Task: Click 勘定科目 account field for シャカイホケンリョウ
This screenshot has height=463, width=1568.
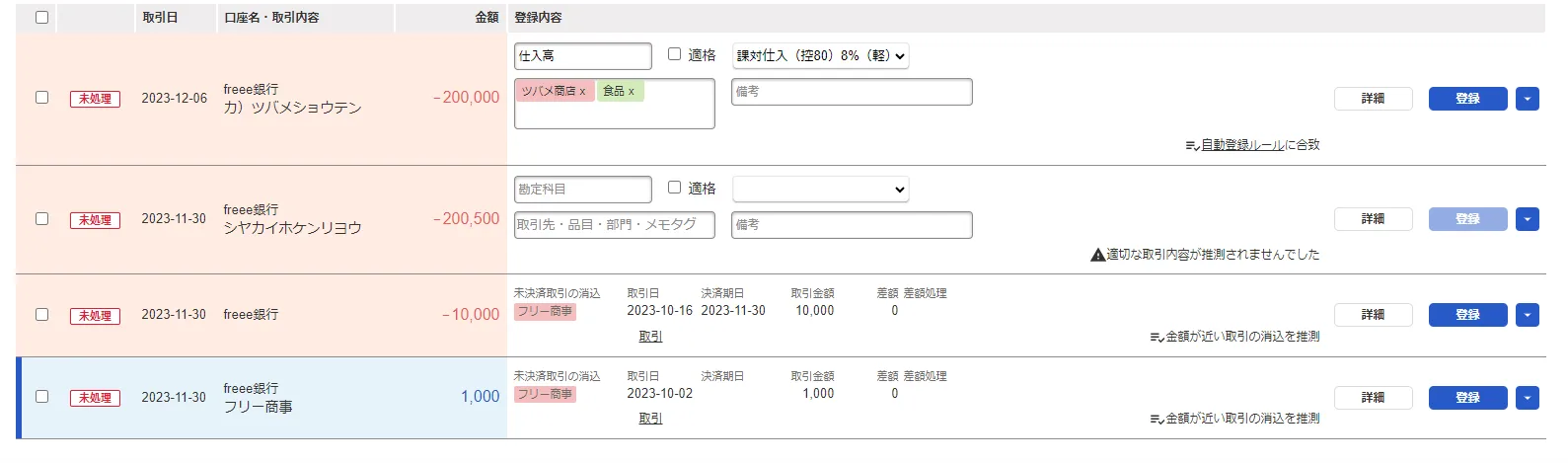Action: [583, 190]
